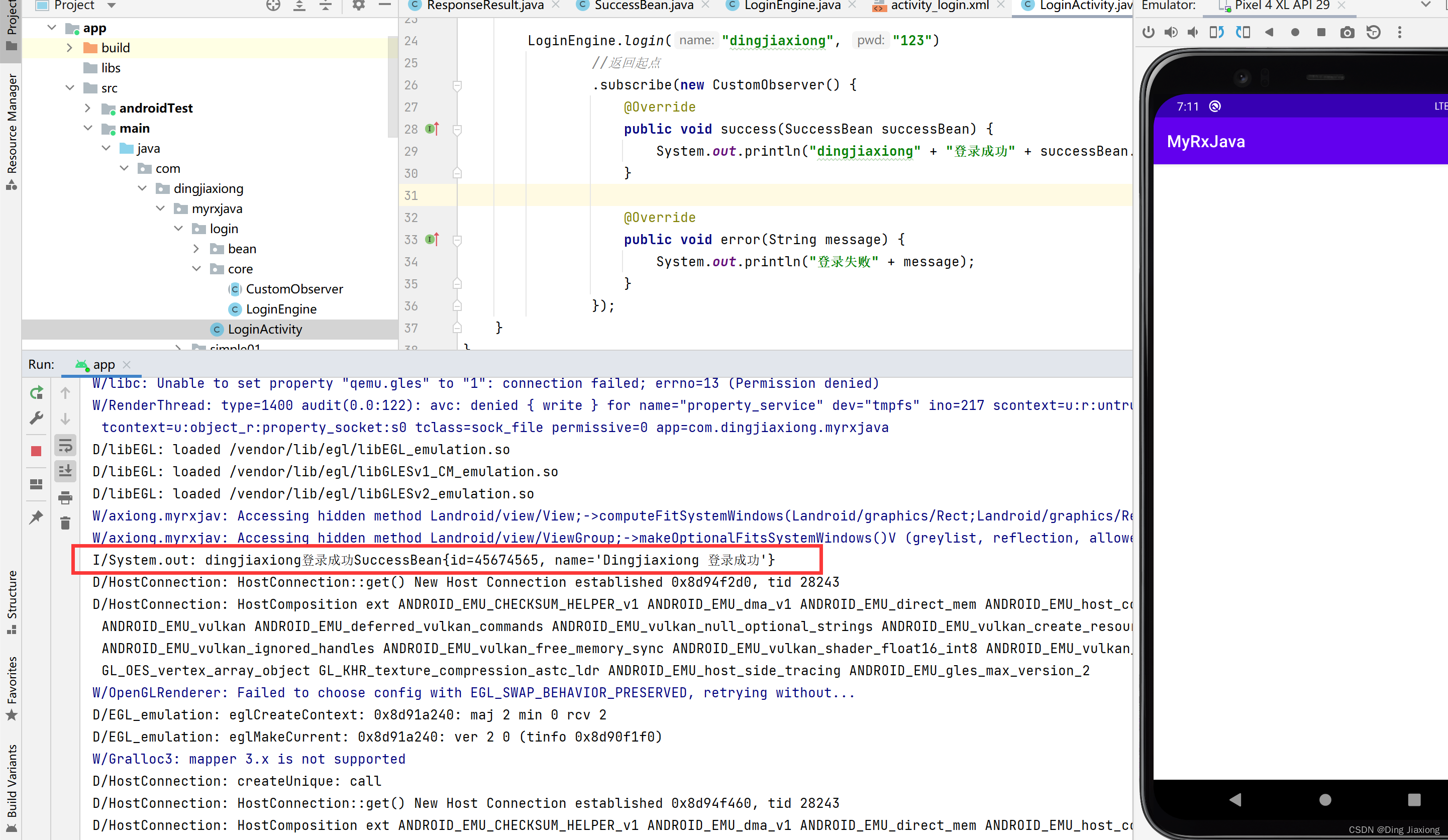
Task: Emulator toolbar overview square button
Action: click(1321, 32)
